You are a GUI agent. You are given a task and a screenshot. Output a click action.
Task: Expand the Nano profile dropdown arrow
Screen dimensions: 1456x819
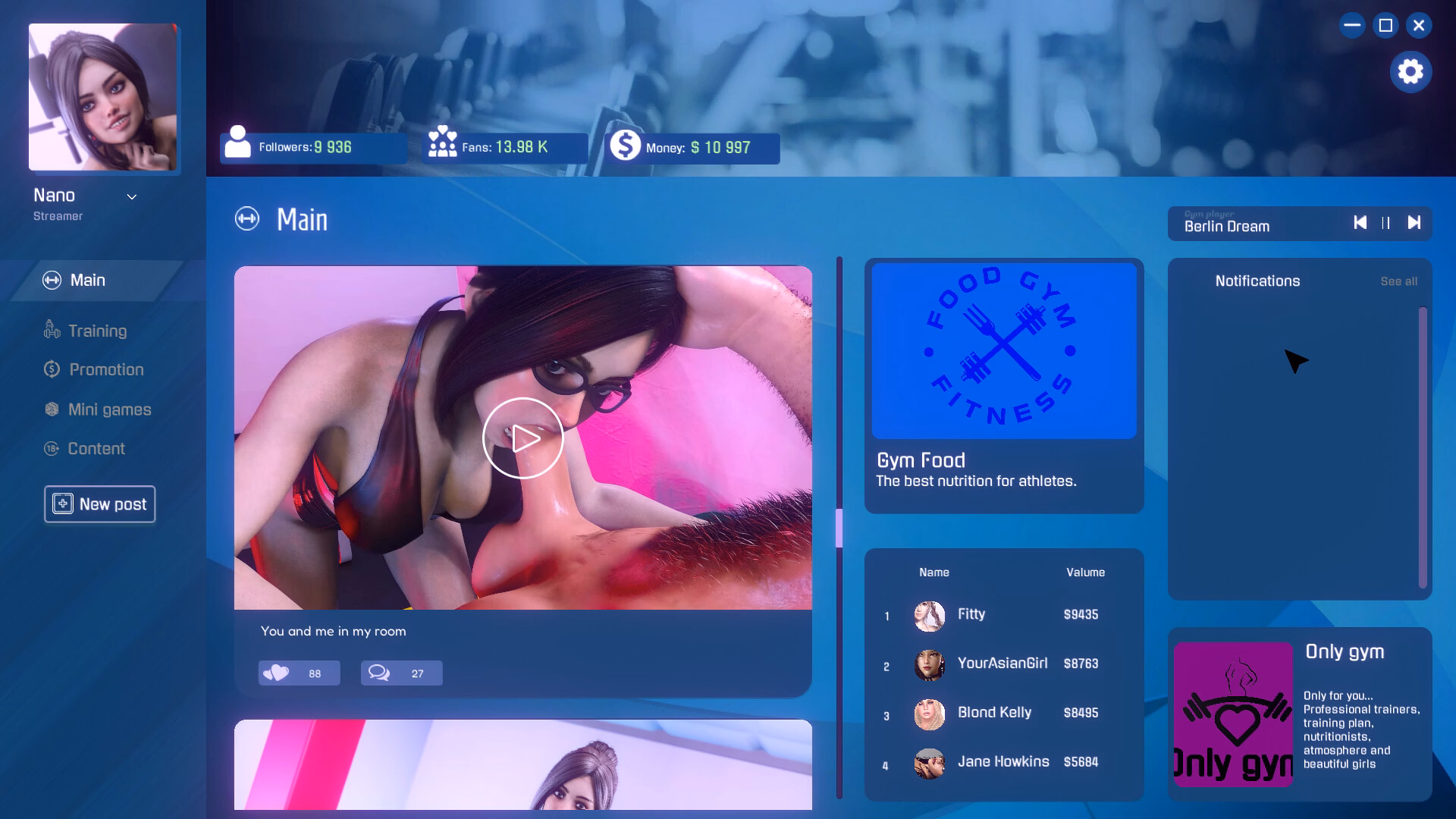[x=132, y=197]
